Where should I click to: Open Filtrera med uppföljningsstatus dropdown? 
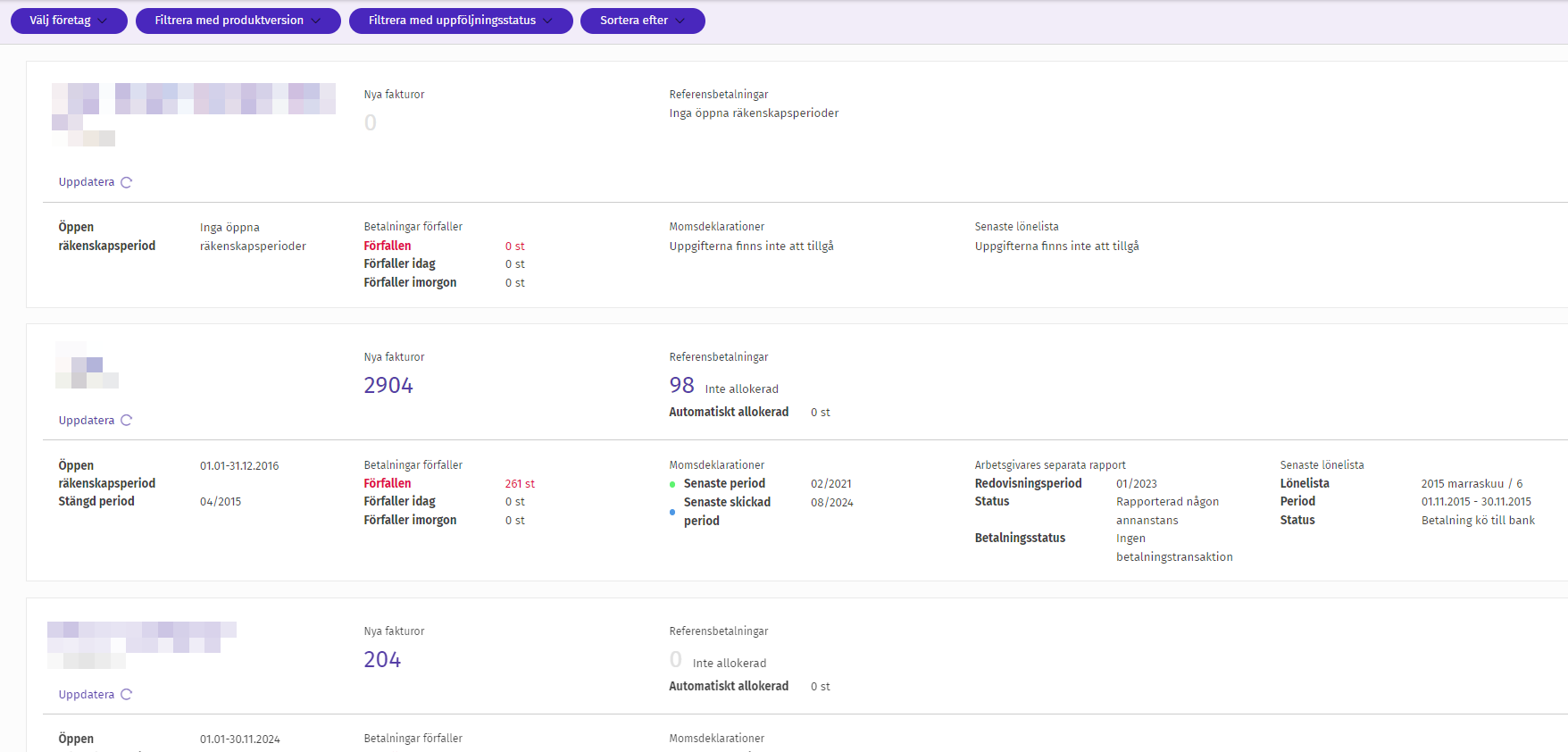click(461, 21)
